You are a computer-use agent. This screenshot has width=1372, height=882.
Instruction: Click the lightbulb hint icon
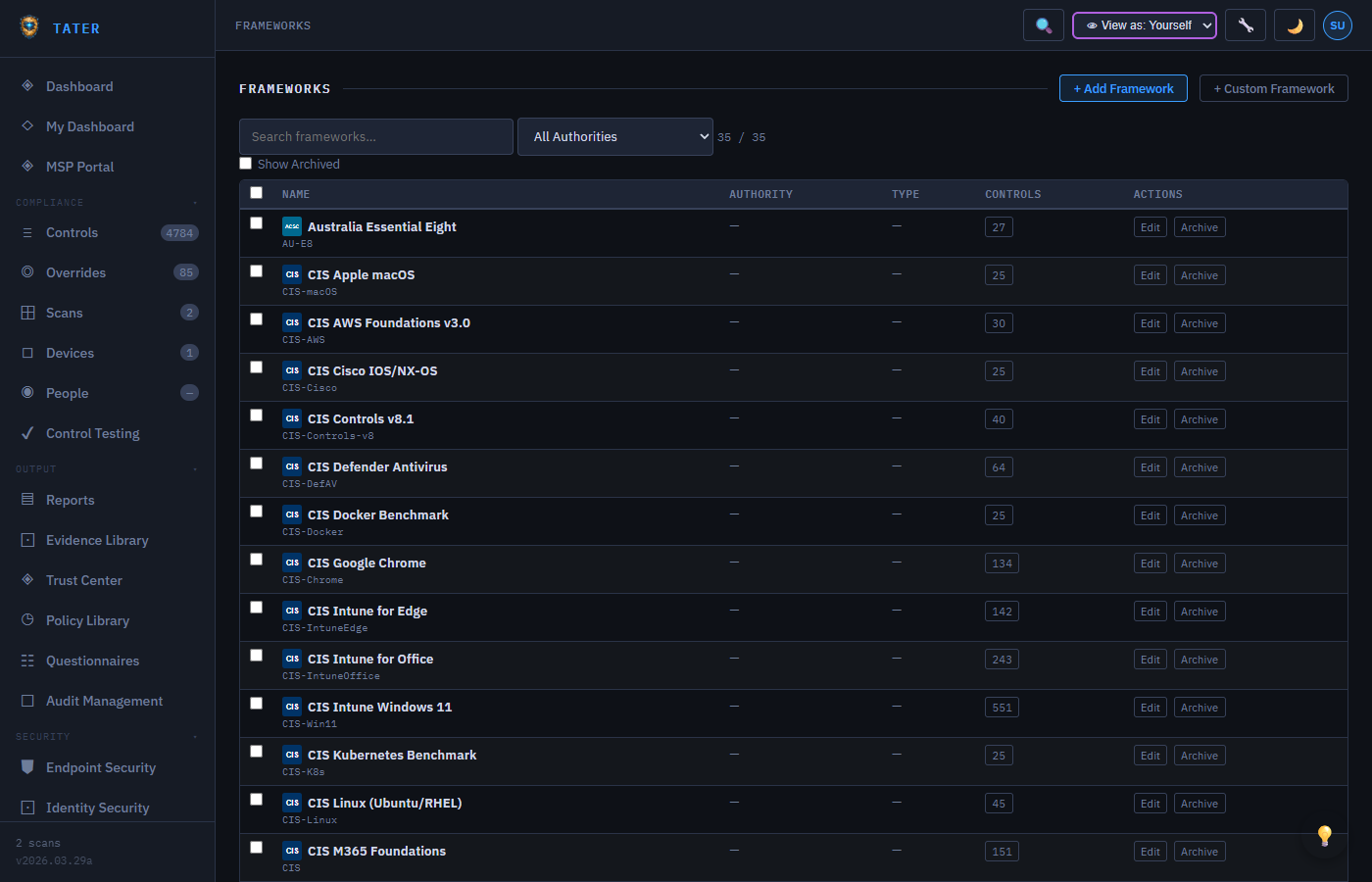(1325, 835)
